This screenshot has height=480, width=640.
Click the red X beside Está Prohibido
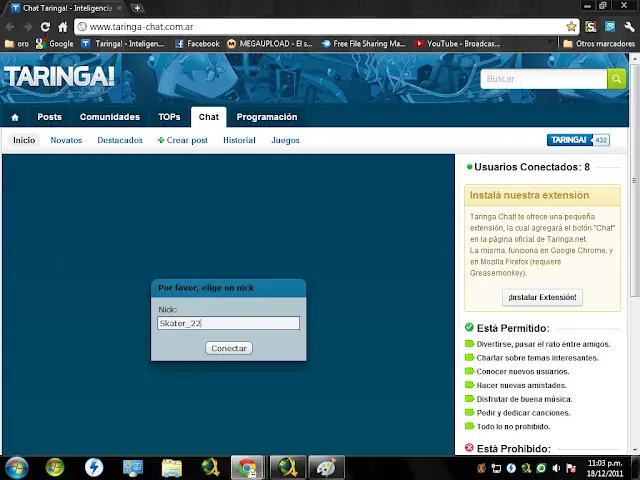pyautogui.click(x=469, y=448)
